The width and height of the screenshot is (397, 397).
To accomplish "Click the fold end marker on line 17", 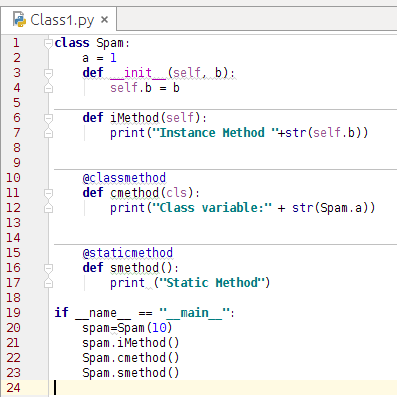I will pos(48,283).
